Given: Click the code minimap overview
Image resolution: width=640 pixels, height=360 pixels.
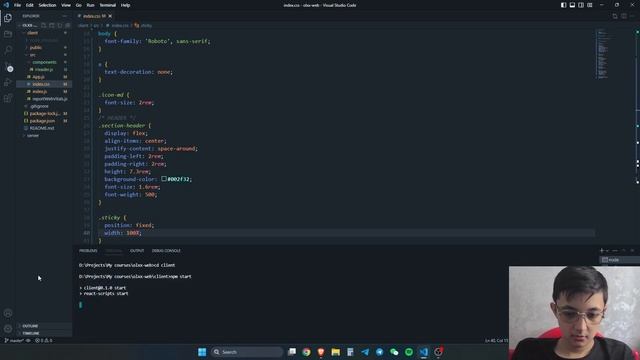Looking at the screenshot, I should coord(603,53).
